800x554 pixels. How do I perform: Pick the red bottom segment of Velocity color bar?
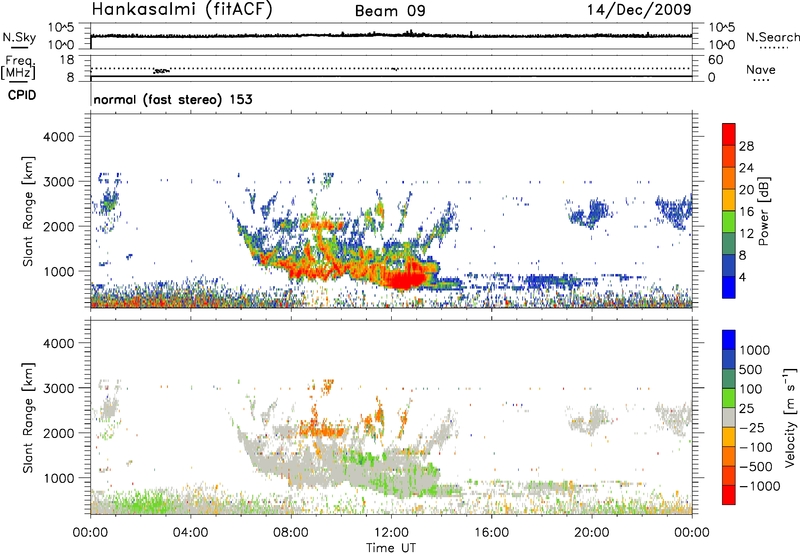(729, 495)
